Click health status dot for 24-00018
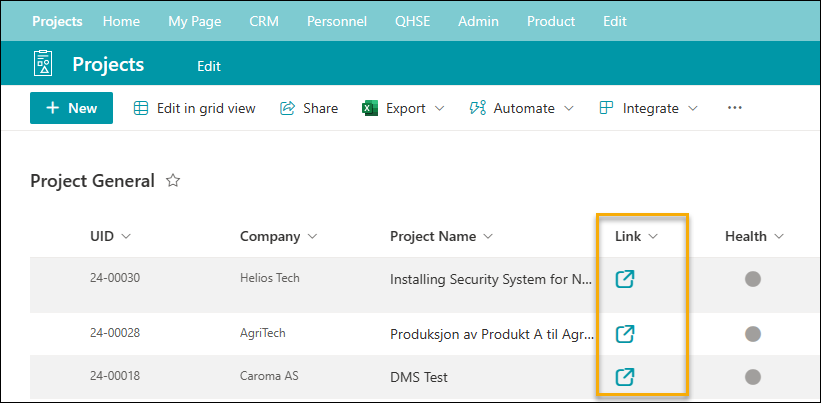The width and height of the screenshot is (821, 403). [x=752, y=377]
